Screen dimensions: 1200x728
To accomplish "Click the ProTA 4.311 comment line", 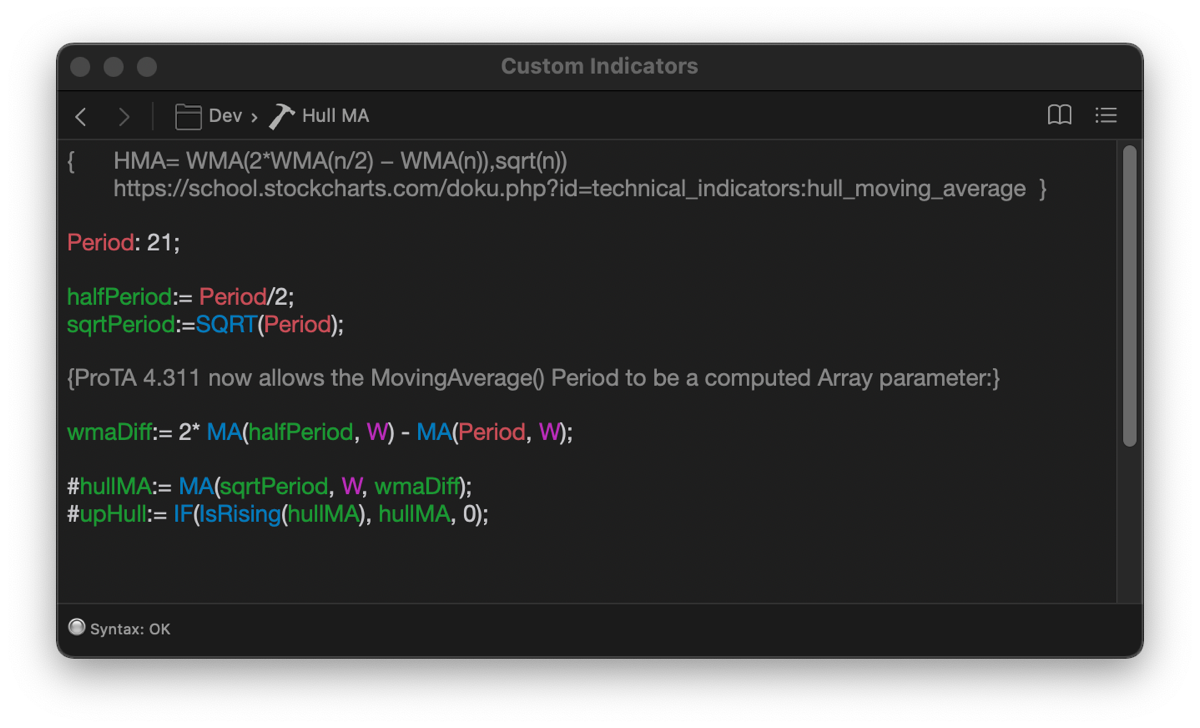I will tap(533, 378).
